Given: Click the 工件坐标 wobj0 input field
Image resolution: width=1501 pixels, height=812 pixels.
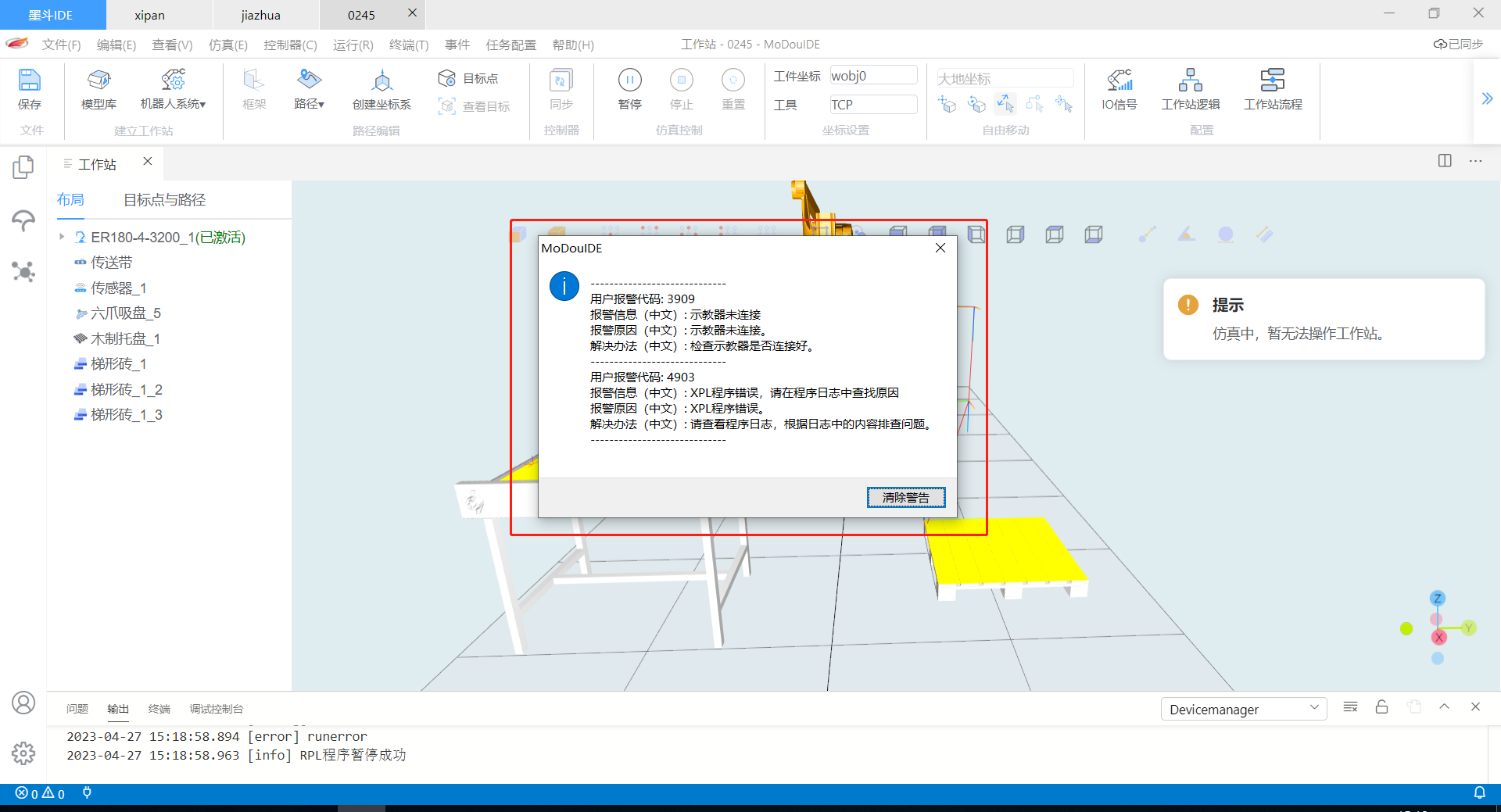Looking at the screenshot, I should point(872,76).
